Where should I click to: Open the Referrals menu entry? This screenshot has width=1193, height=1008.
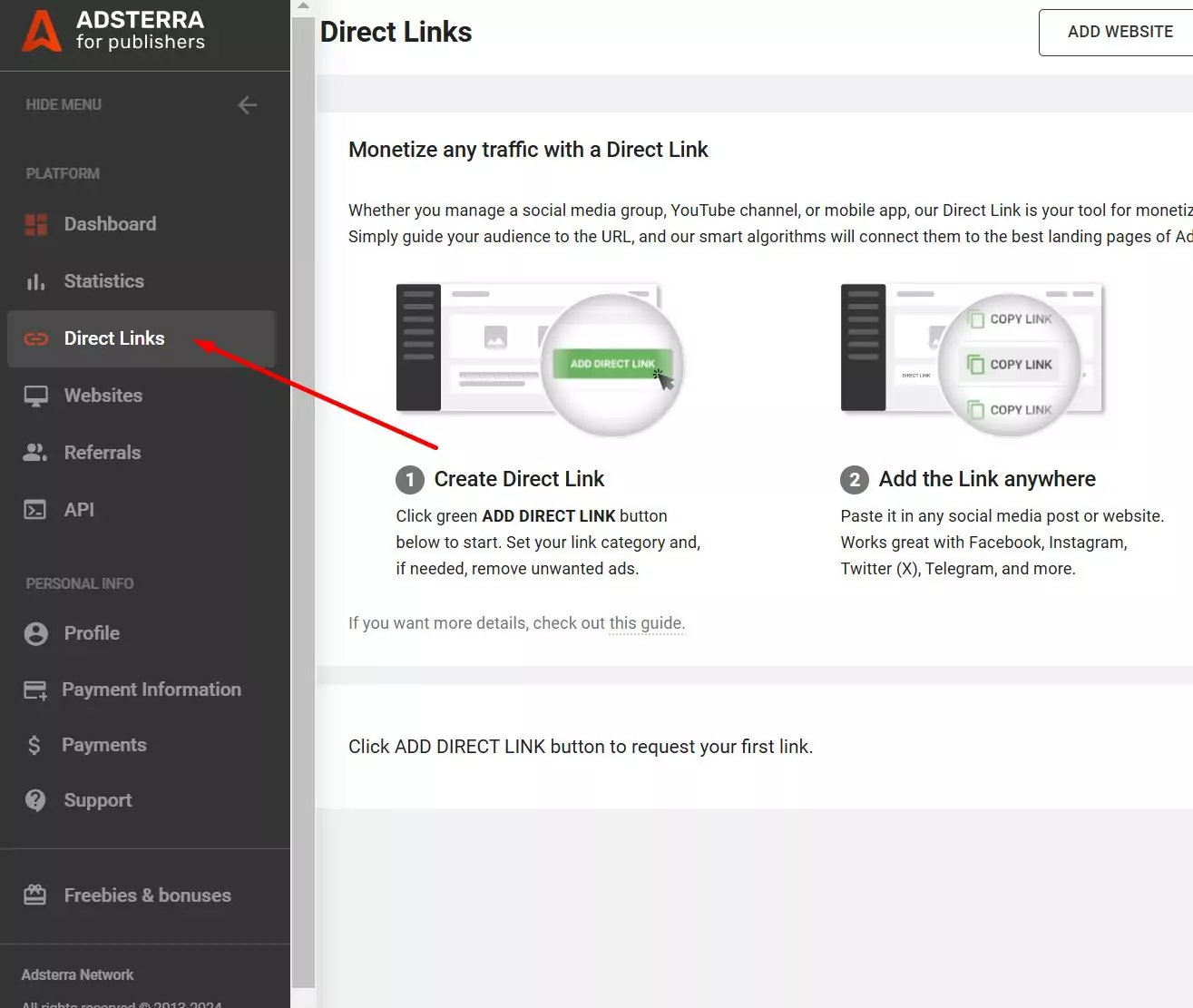tap(102, 452)
